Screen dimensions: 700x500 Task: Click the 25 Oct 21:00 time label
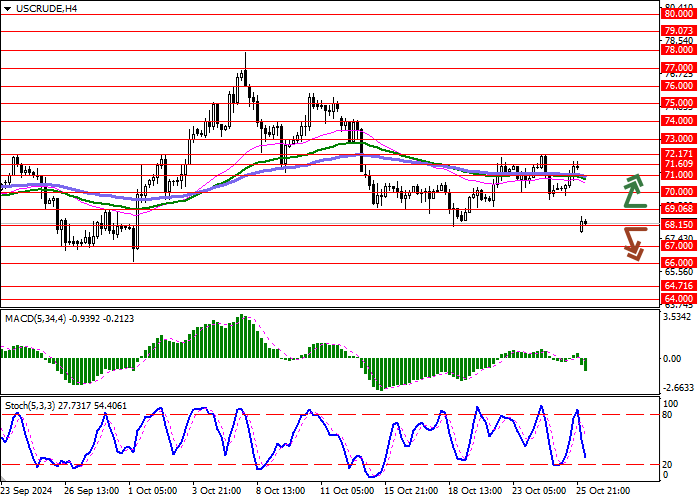tap(604, 491)
